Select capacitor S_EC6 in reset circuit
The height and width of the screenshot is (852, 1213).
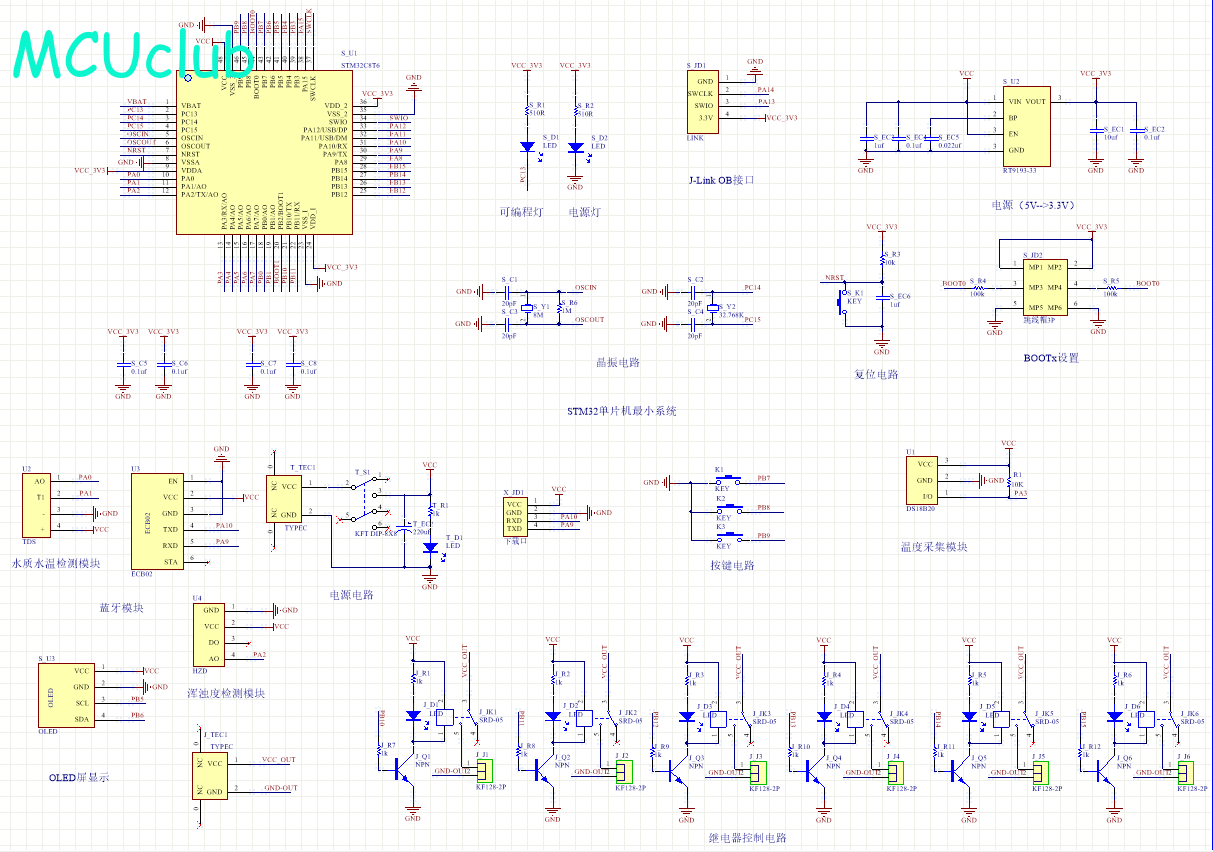pyautogui.click(x=882, y=297)
